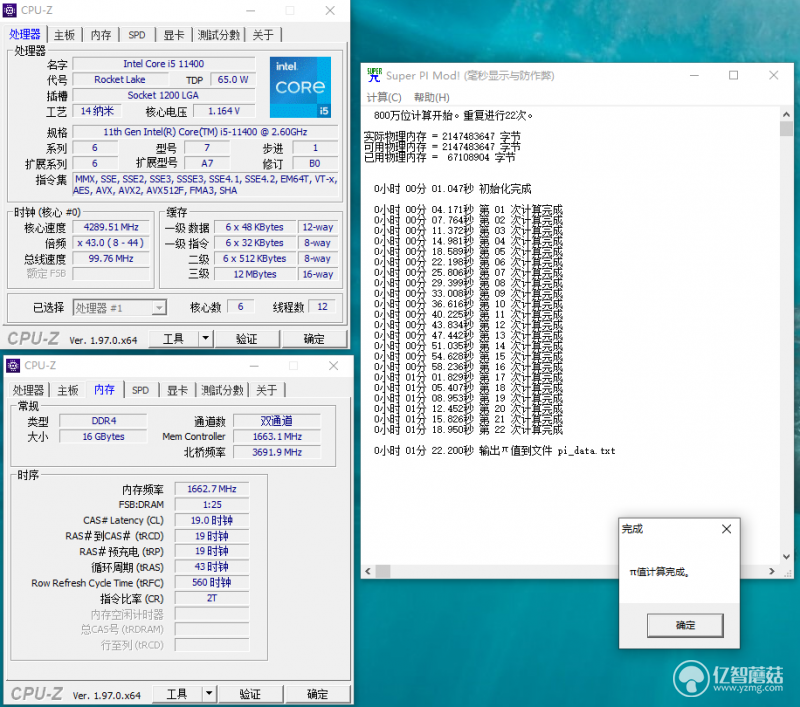Screen dimensions: 800x707
Task: Close the 完成 dialog with its X button
Action: point(727,529)
